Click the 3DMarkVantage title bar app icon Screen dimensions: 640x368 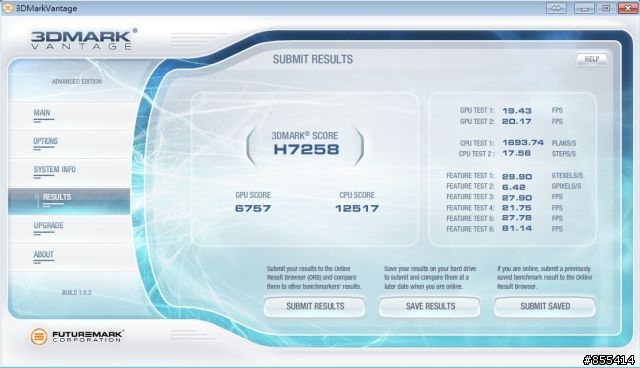click(x=8, y=8)
